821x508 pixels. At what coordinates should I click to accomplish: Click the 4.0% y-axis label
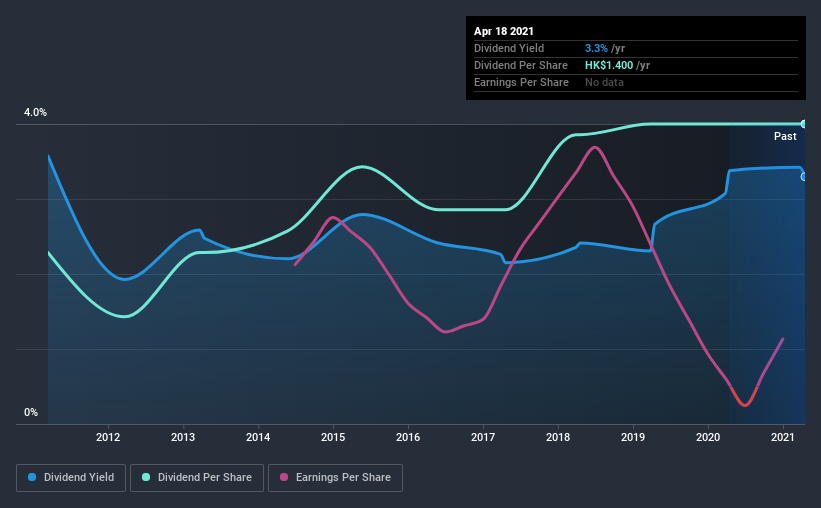(35, 113)
